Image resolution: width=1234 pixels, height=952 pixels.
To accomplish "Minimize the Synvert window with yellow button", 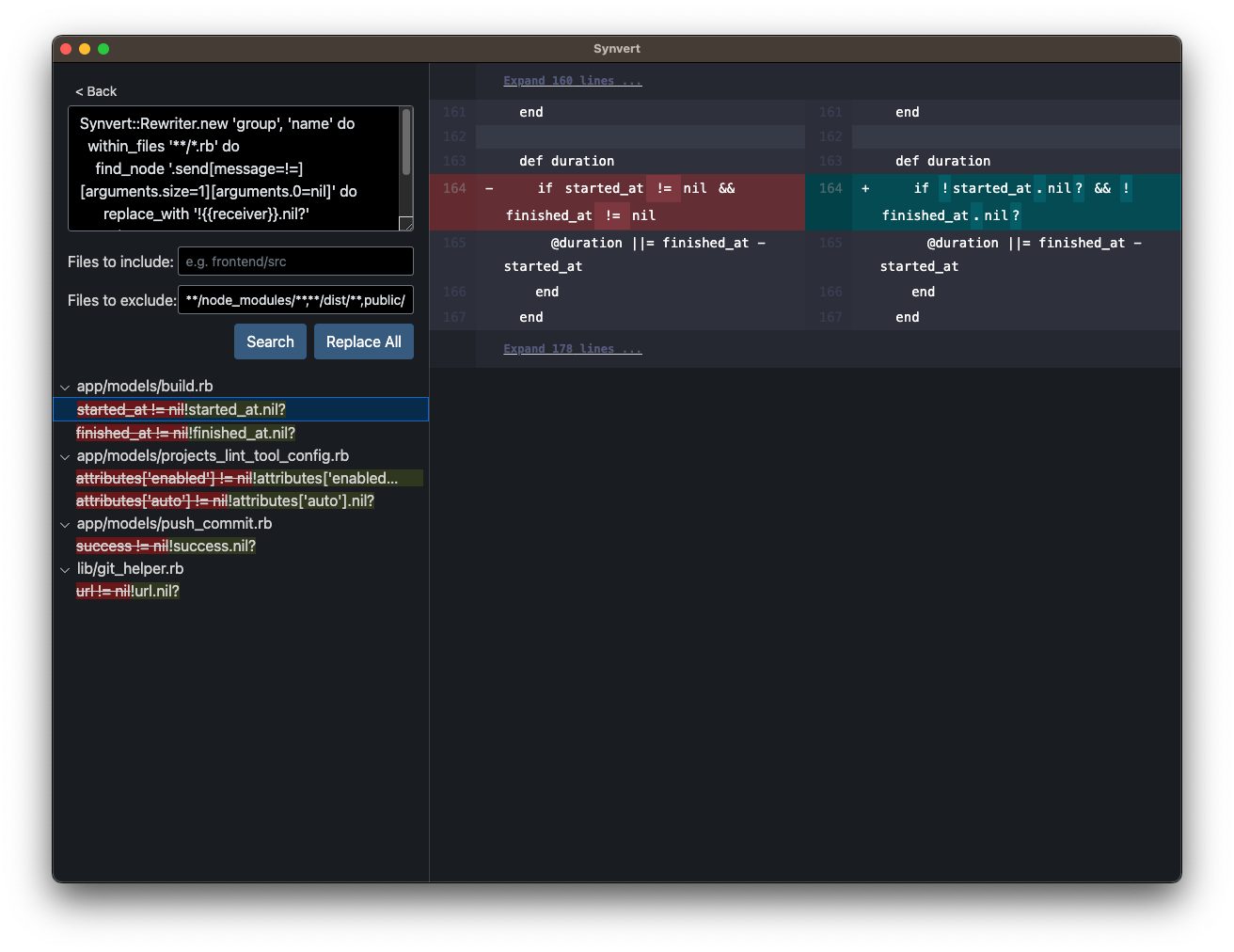I will pyautogui.click(x=85, y=49).
